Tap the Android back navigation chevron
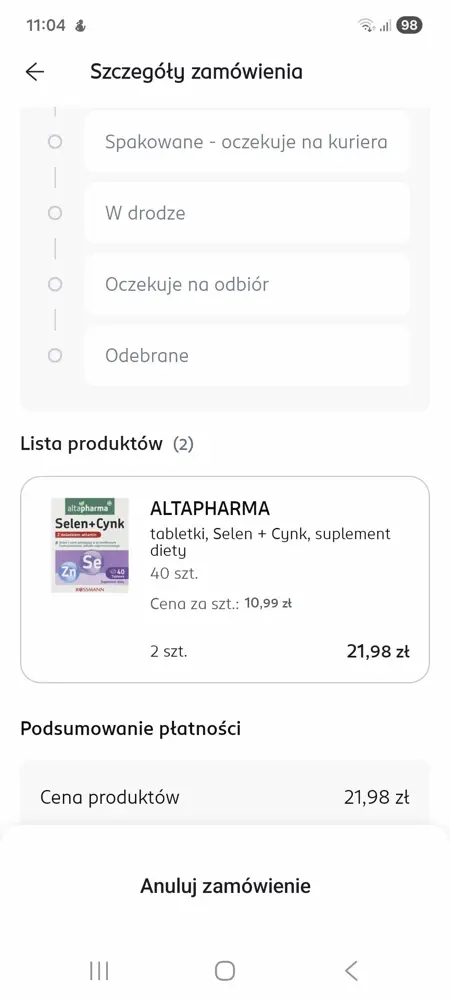This screenshot has height=1000, width=450. tap(351, 971)
